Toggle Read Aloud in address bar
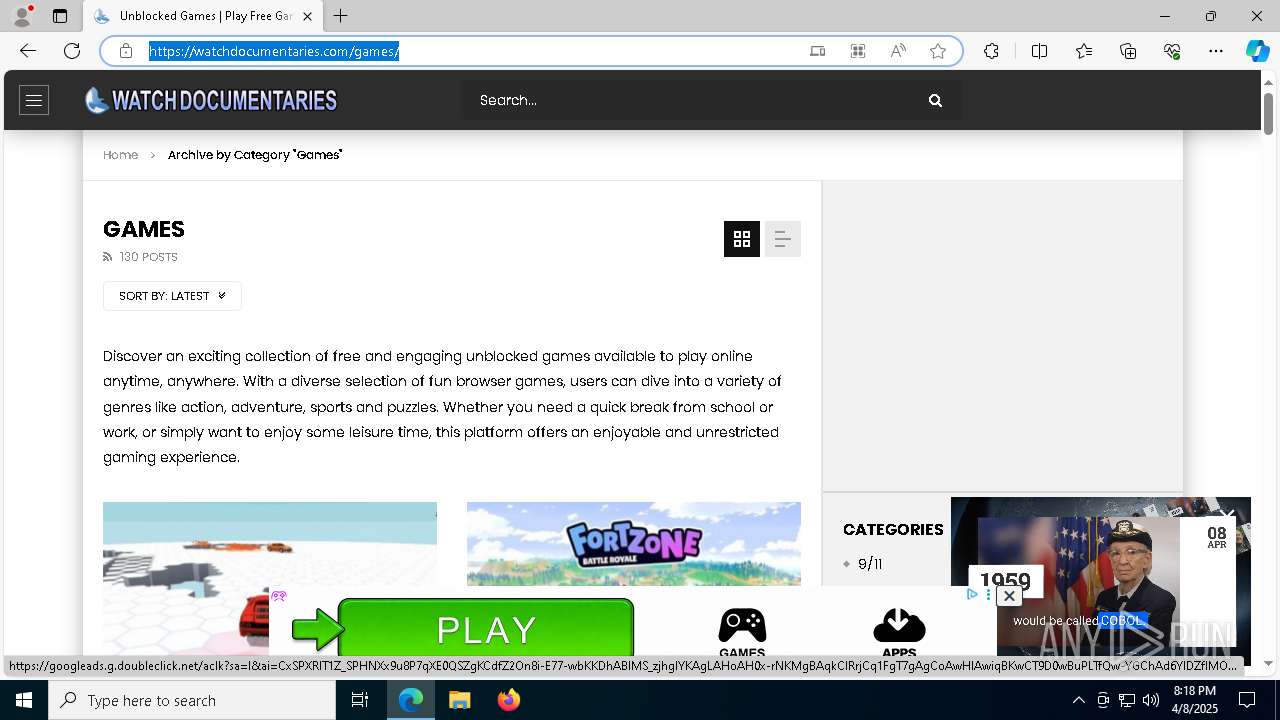 coord(898,51)
